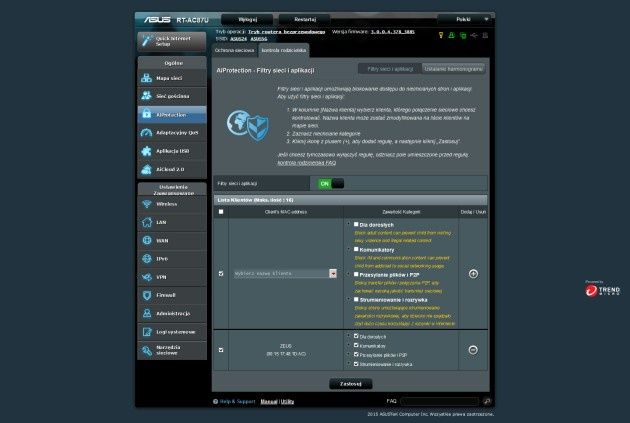Open Logi systemowe log icon
This screenshot has height=423, width=630.
click(x=147, y=332)
